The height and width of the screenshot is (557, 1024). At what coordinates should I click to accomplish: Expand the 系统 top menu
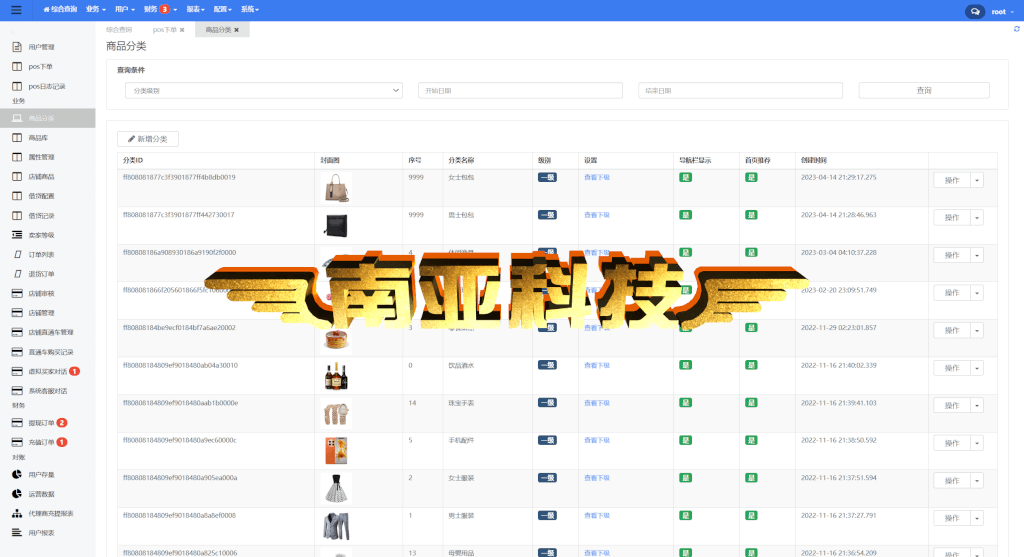click(250, 9)
